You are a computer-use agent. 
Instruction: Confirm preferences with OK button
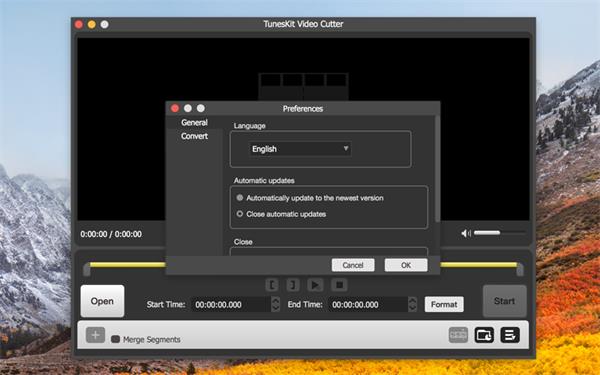point(406,265)
